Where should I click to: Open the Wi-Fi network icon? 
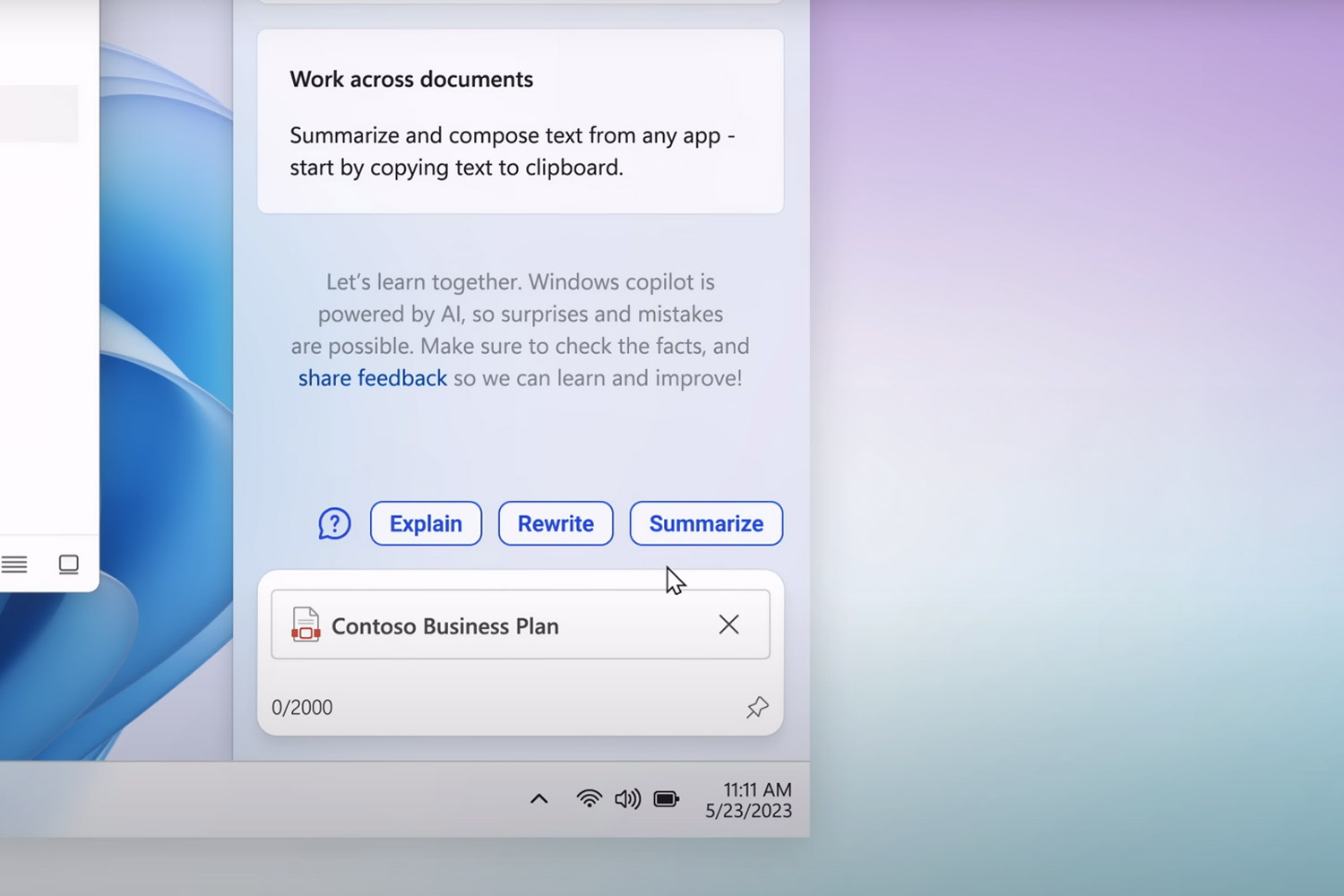coord(589,798)
